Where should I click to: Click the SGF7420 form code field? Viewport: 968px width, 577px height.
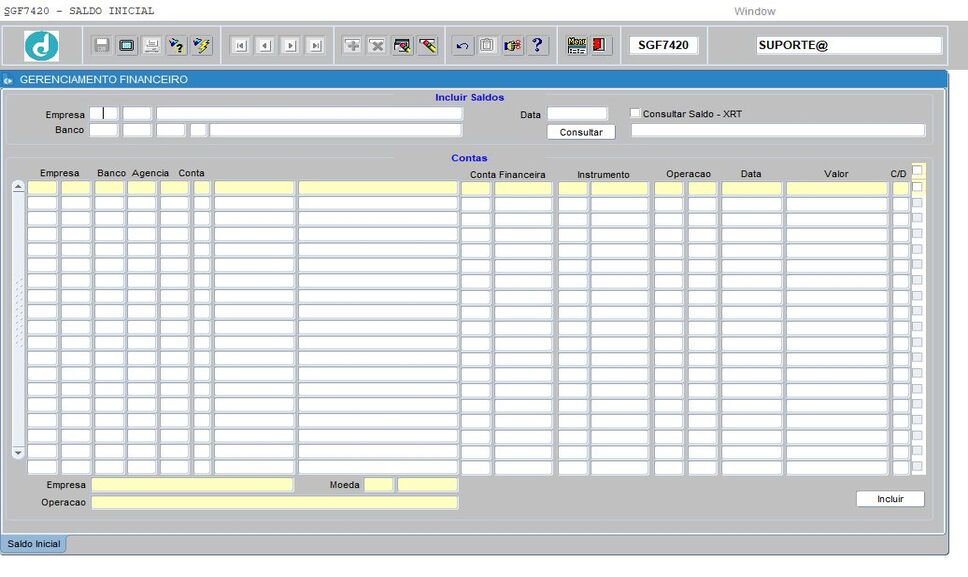(x=664, y=45)
